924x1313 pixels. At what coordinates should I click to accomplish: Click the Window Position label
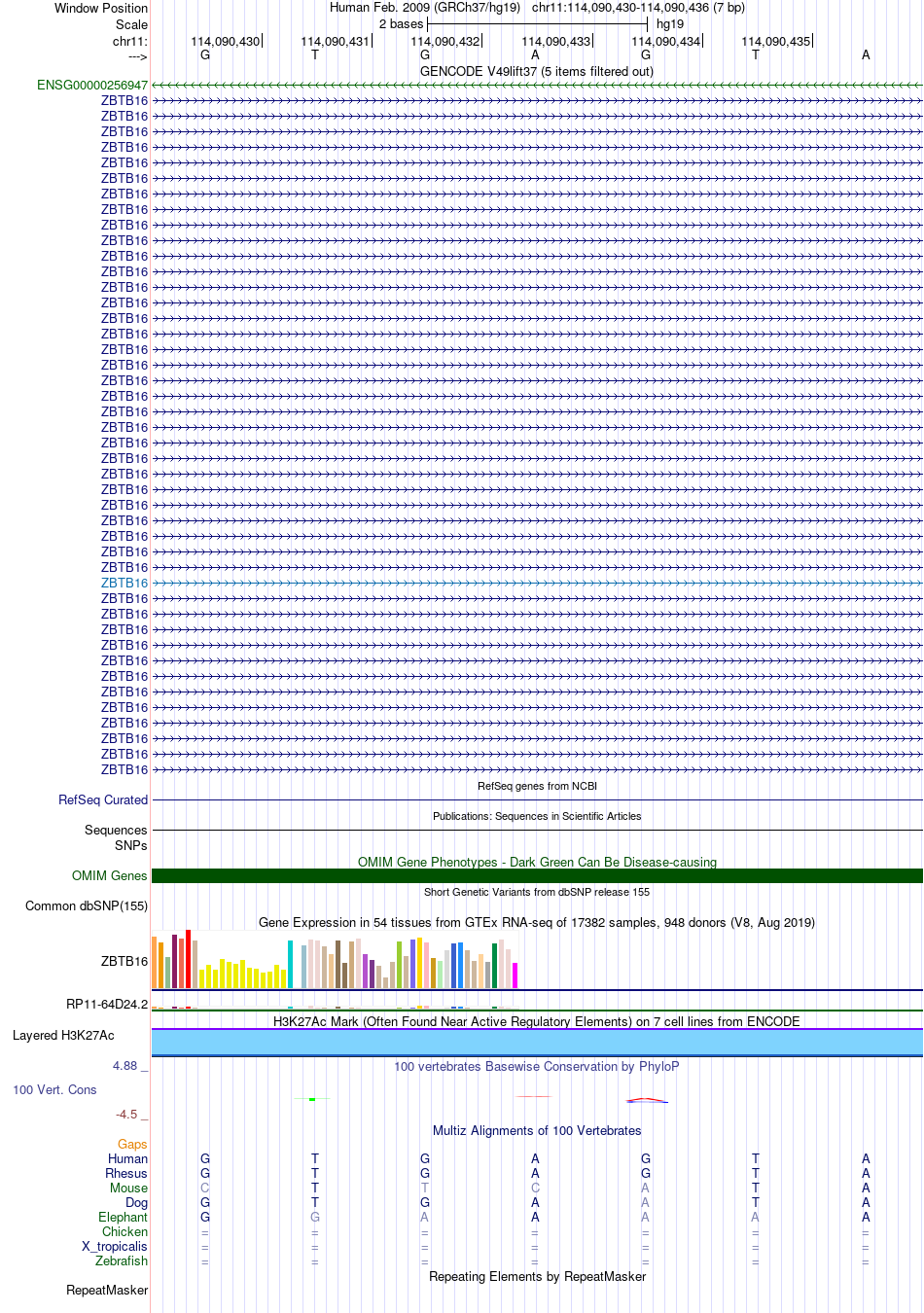tap(101, 9)
